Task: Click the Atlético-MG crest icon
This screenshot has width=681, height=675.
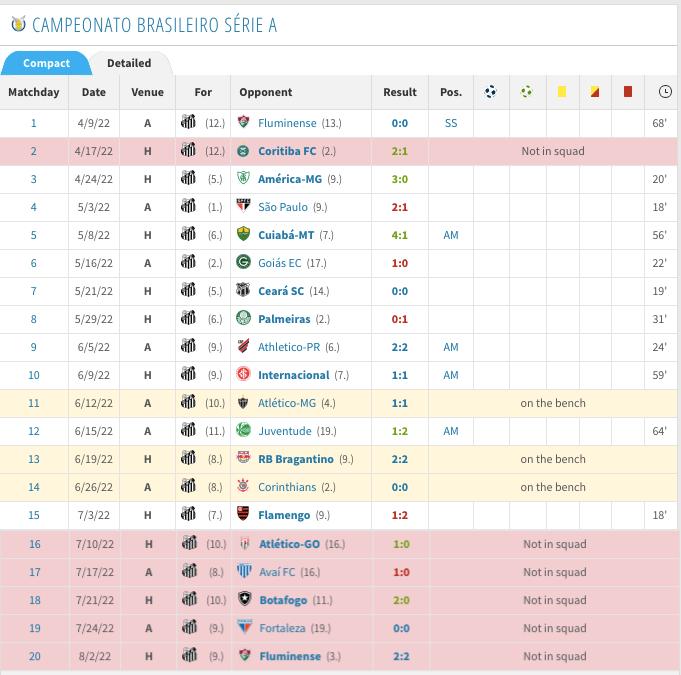Action: coord(243,403)
